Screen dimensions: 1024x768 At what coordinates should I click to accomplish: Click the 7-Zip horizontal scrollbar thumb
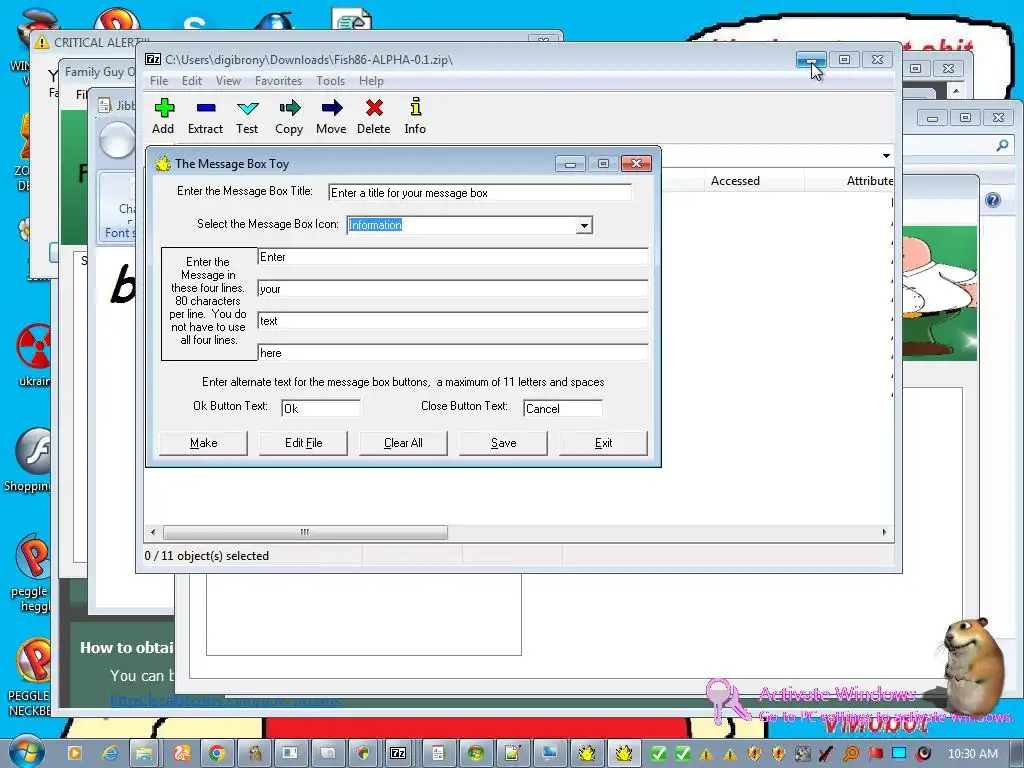coord(305,532)
